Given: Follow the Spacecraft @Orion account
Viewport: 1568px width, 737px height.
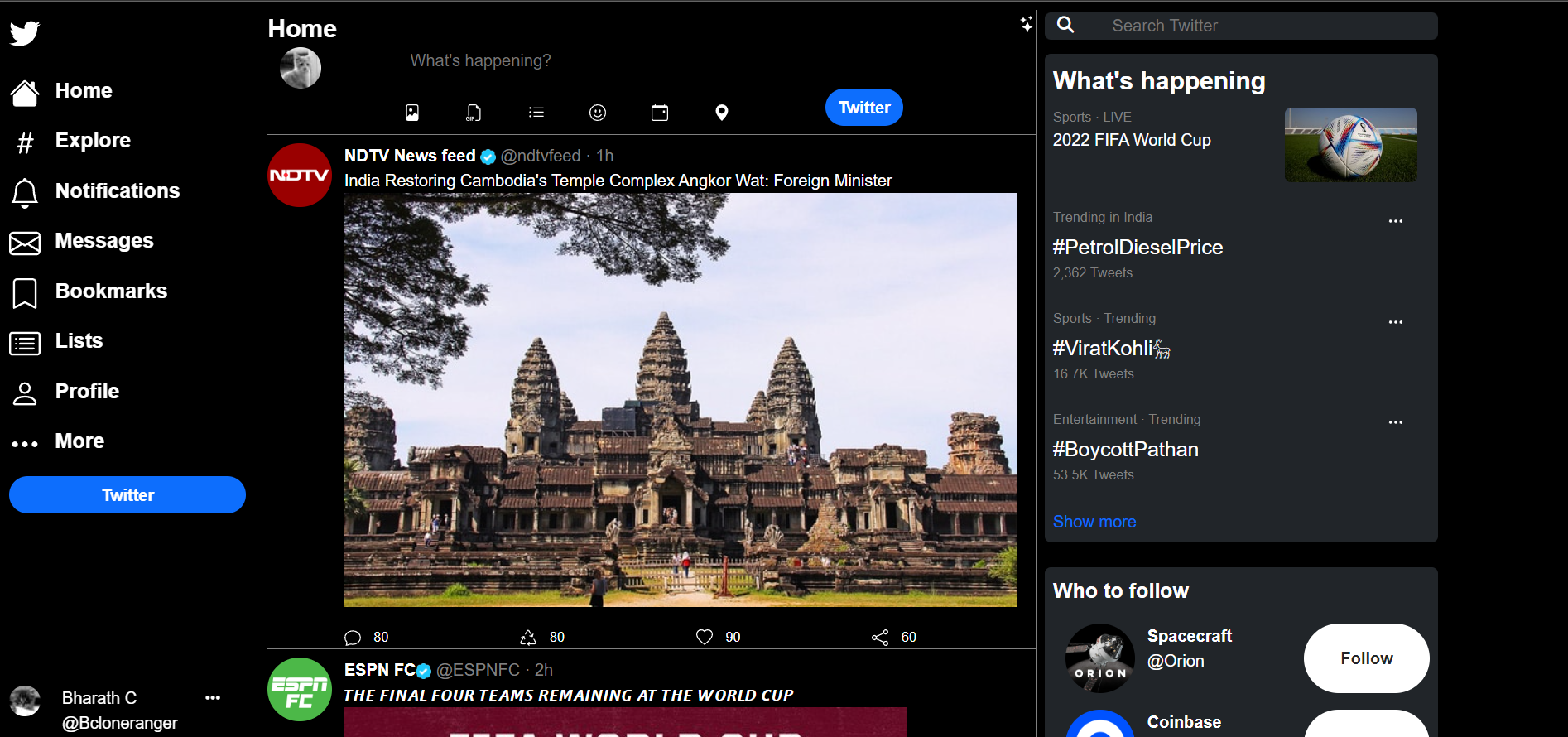Looking at the screenshot, I should coord(1367,658).
